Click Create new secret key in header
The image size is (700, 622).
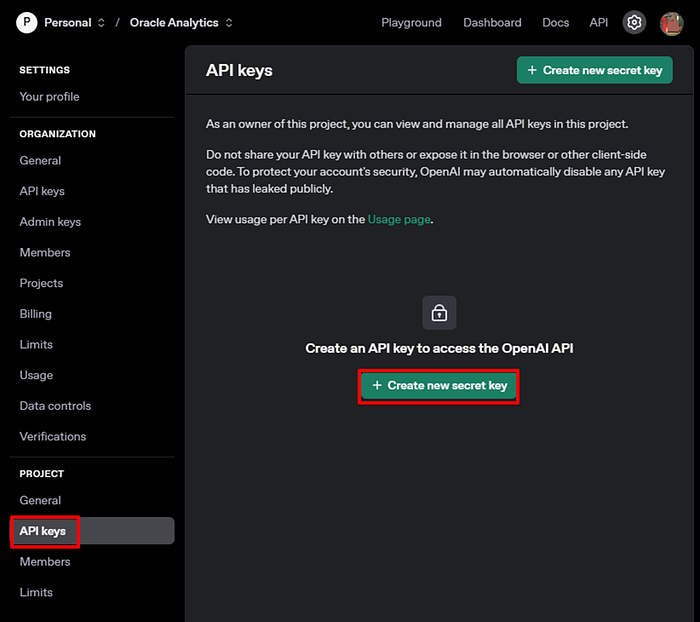click(595, 70)
